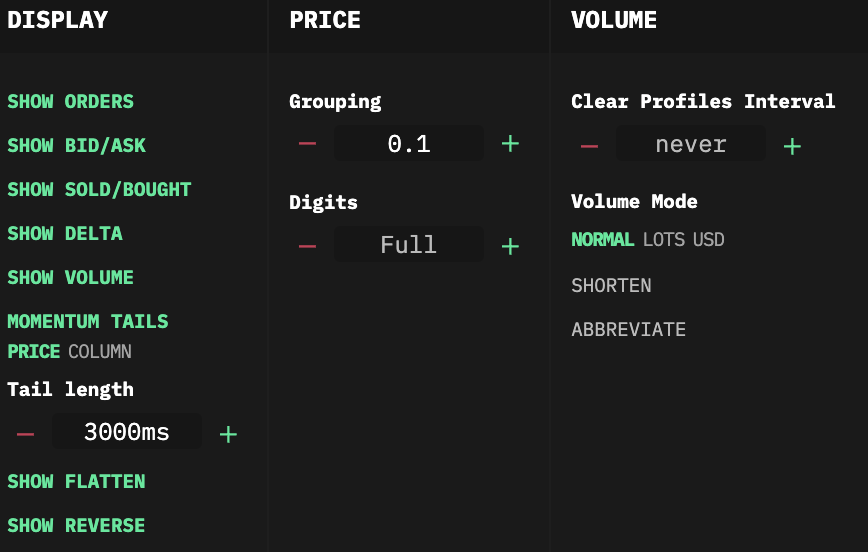Image resolution: width=868 pixels, height=552 pixels.
Task: Decrease the Clear Profiles Interval
Action: [x=589, y=146]
